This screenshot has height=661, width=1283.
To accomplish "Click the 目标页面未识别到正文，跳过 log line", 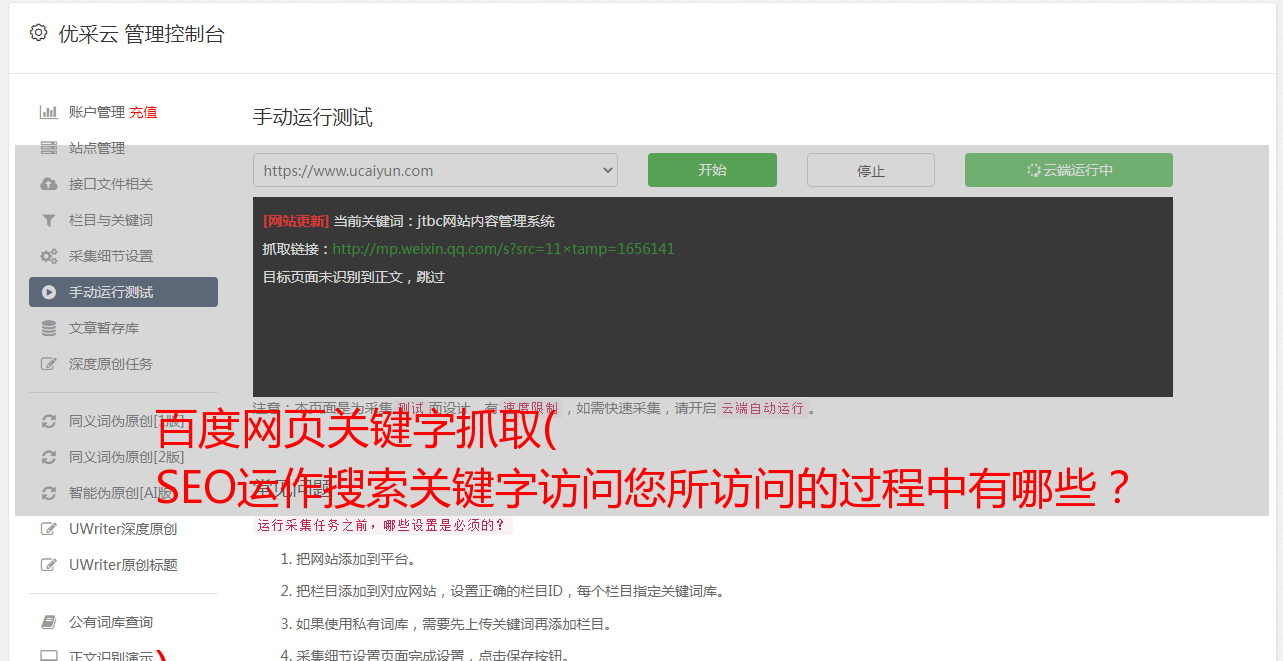I will point(353,277).
